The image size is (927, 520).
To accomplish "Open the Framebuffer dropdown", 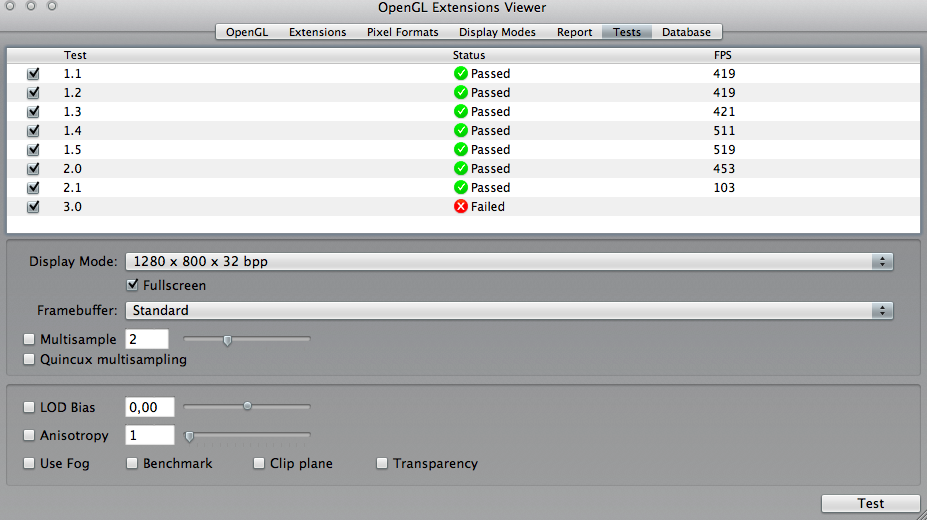I will click(x=509, y=310).
